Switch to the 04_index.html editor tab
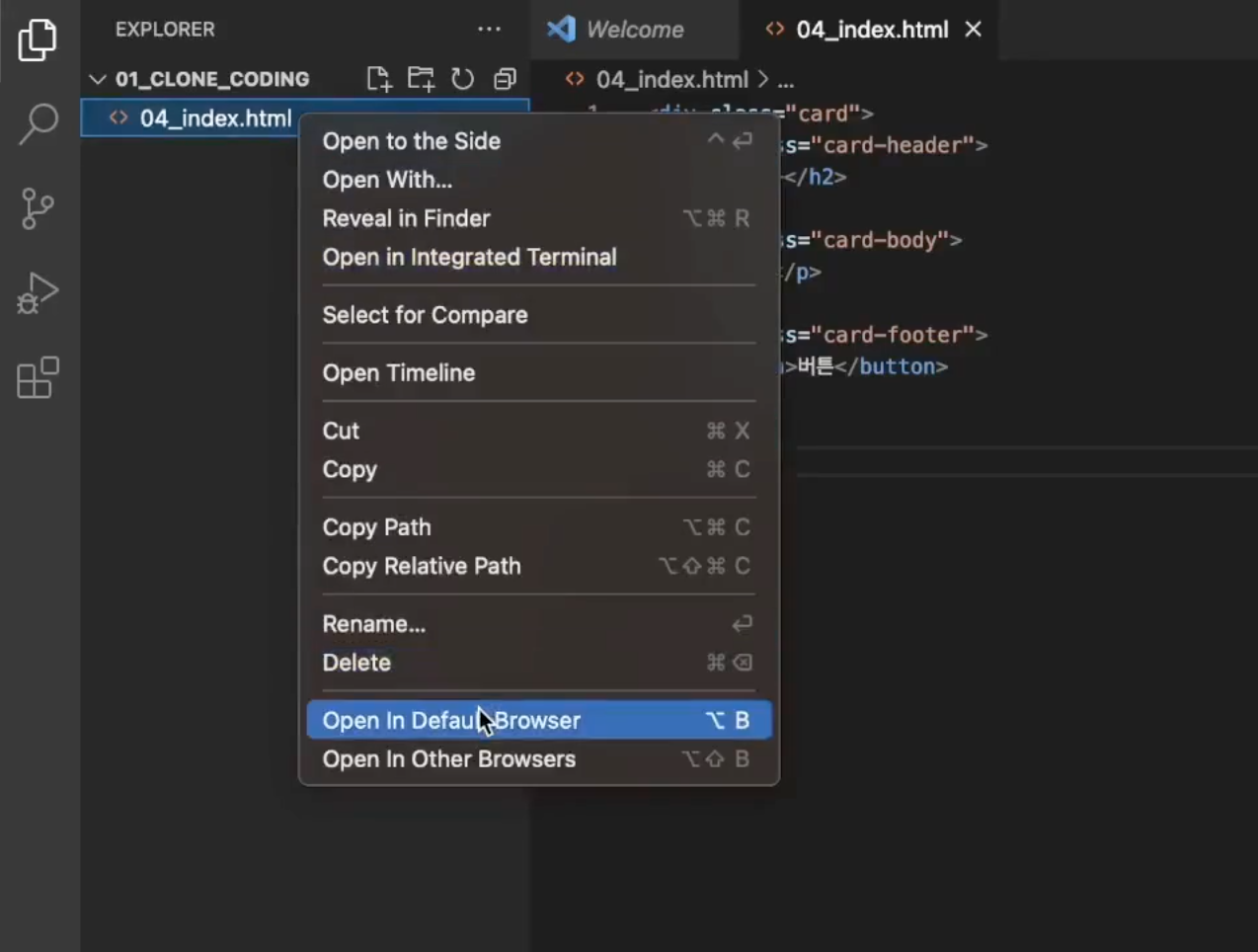 tap(872, 30)
